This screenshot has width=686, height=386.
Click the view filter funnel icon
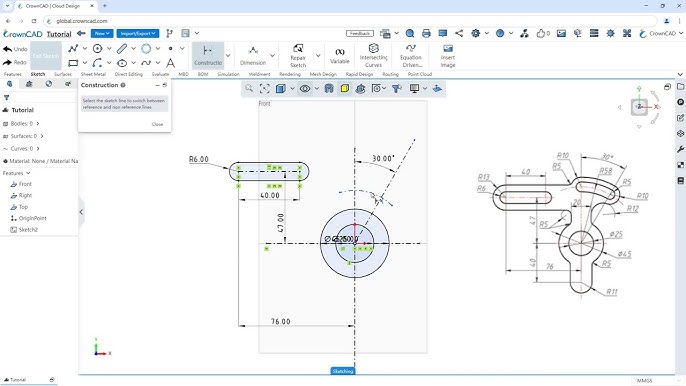click(396, 89)
